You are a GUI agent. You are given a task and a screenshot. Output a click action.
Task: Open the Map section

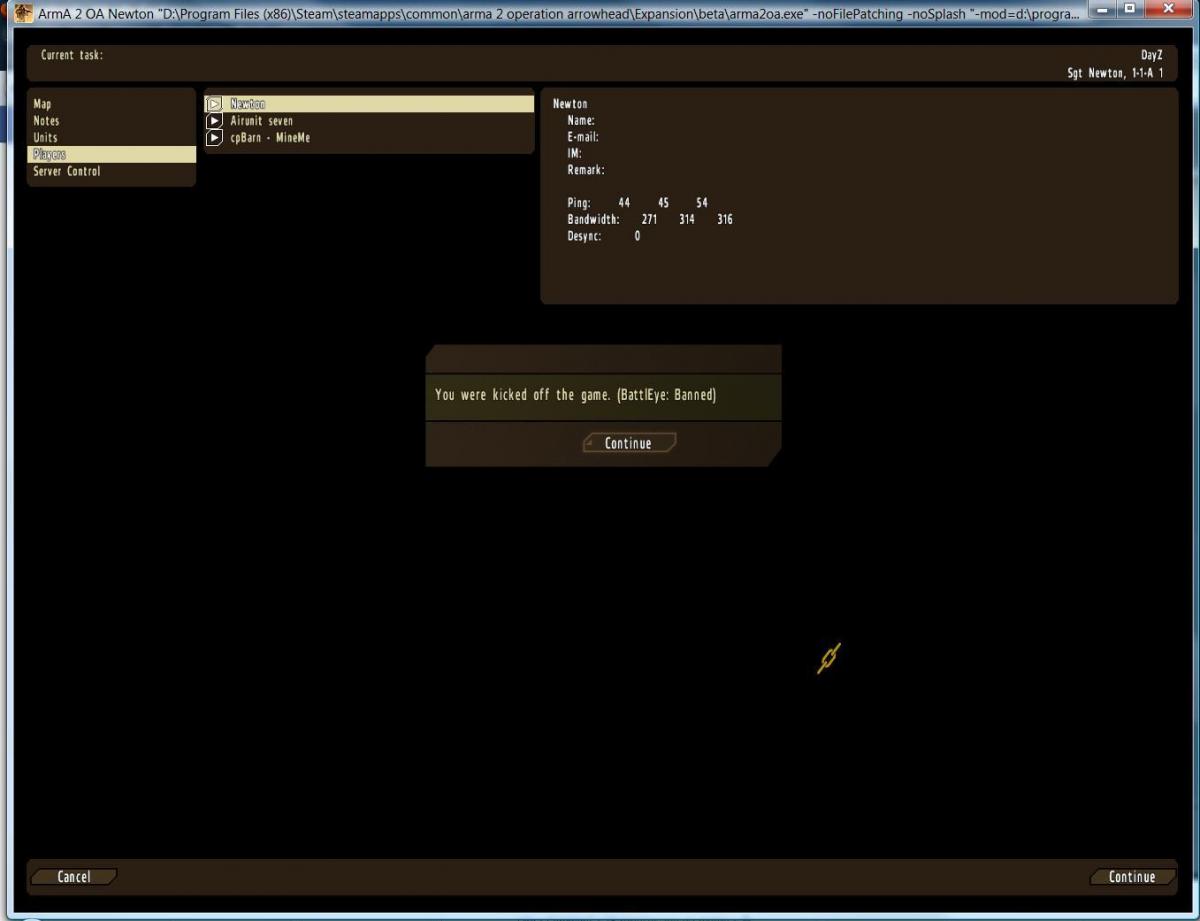(42, 104)
